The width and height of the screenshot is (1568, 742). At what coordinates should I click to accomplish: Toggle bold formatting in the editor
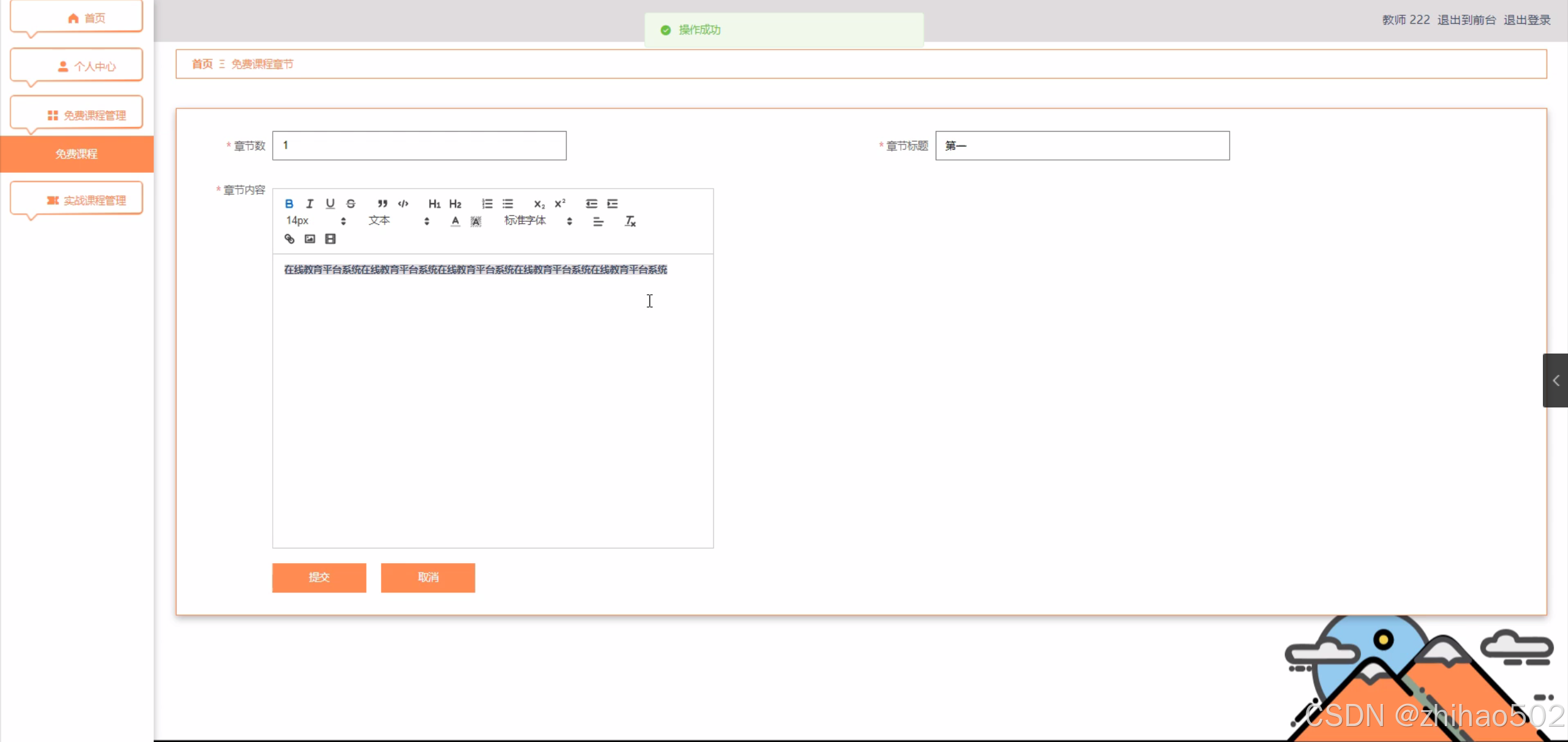(289, 203)
